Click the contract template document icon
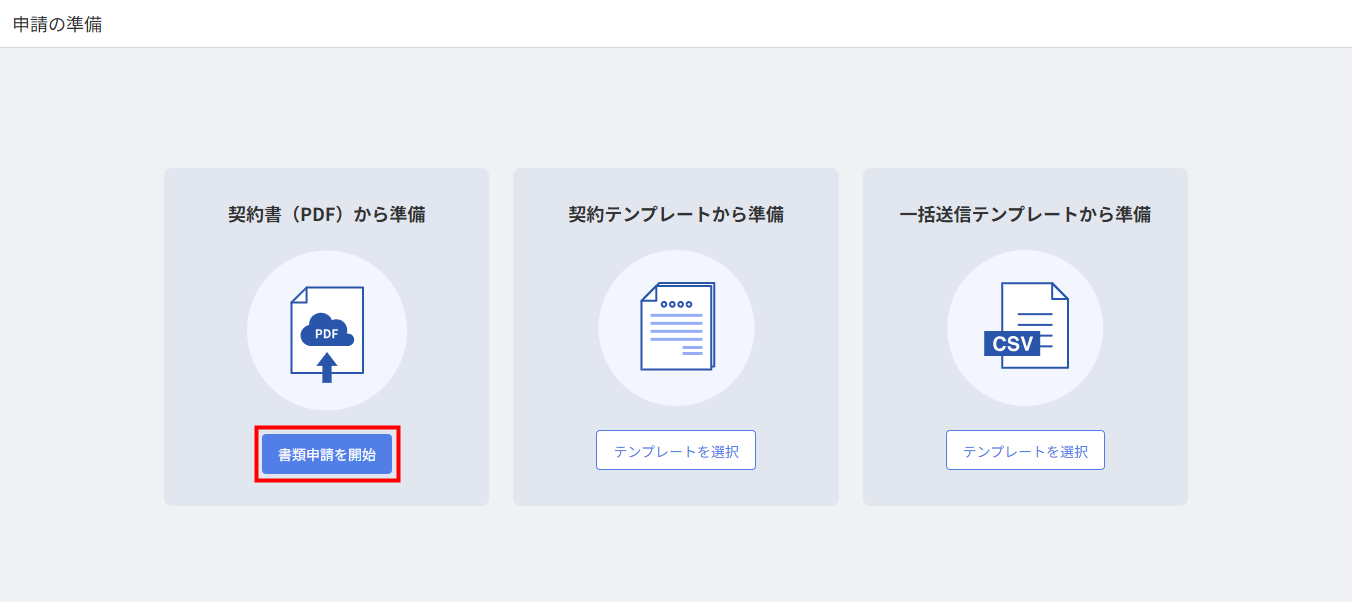 (677, 326)
